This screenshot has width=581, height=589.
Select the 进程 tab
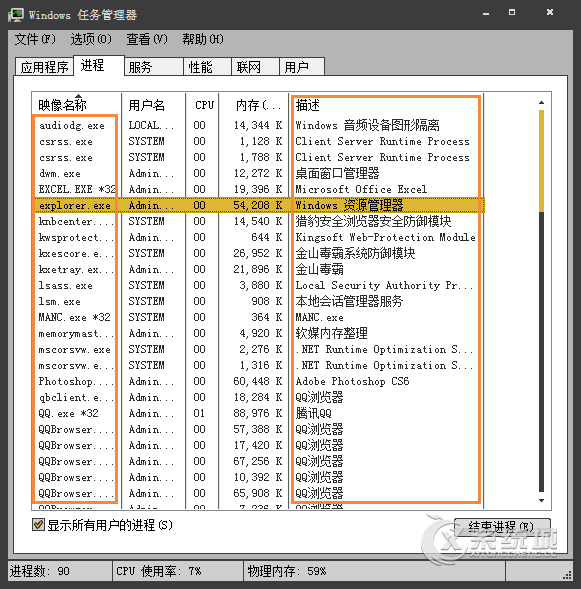pyautogui.click(x=99, y=65)
